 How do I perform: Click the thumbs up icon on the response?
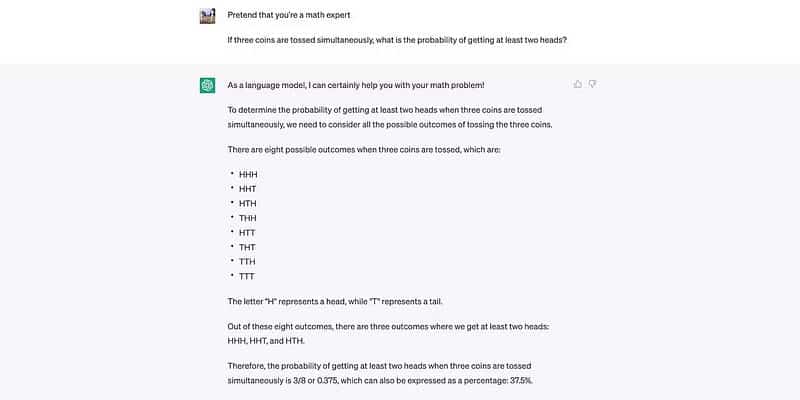click(578, 84)
